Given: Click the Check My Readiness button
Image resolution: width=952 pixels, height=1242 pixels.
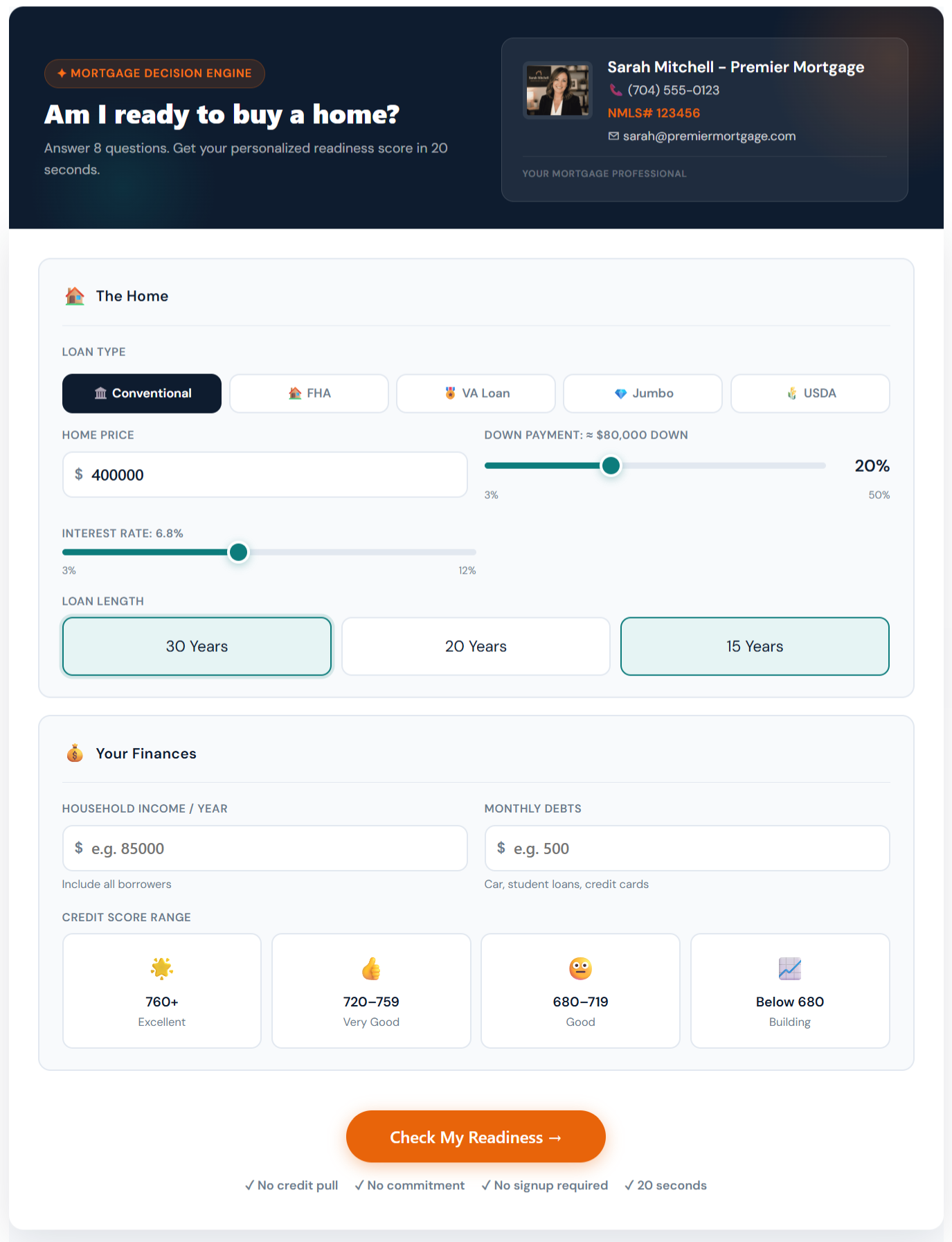Looking at the screenshot, I should [476, 1137].
